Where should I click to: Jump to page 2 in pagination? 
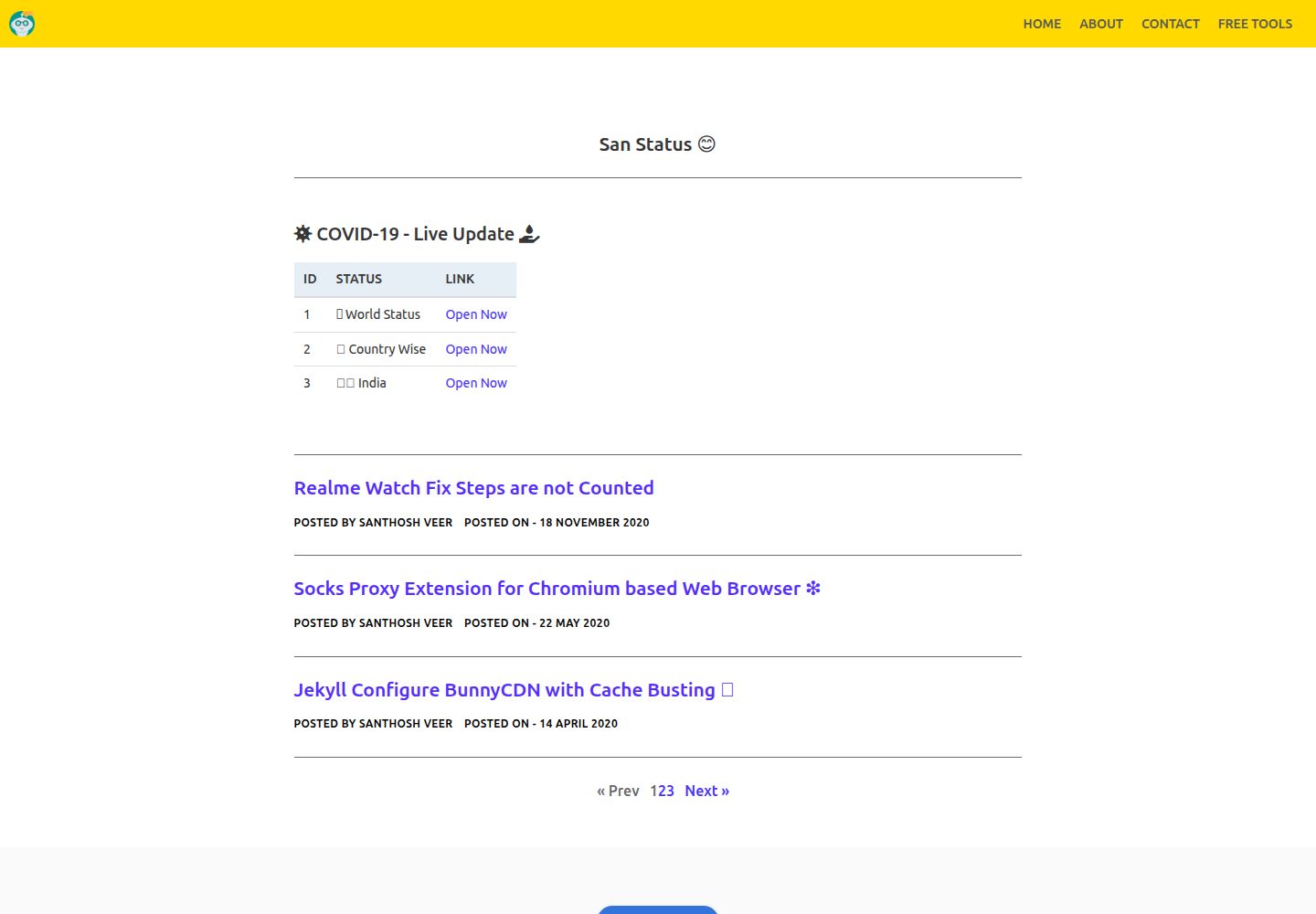pyautogui.click(x=663, y=791)
